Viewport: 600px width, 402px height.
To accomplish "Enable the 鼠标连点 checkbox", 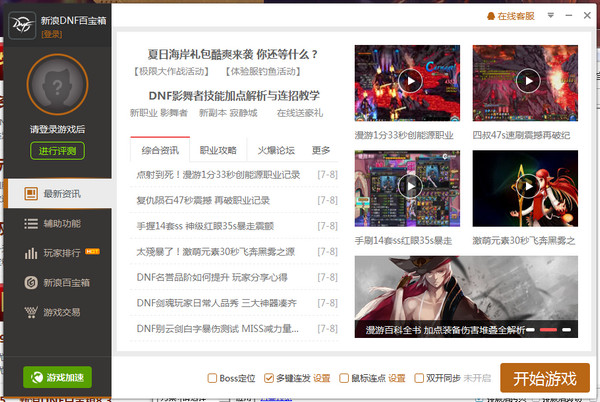I will coord(343,378).
